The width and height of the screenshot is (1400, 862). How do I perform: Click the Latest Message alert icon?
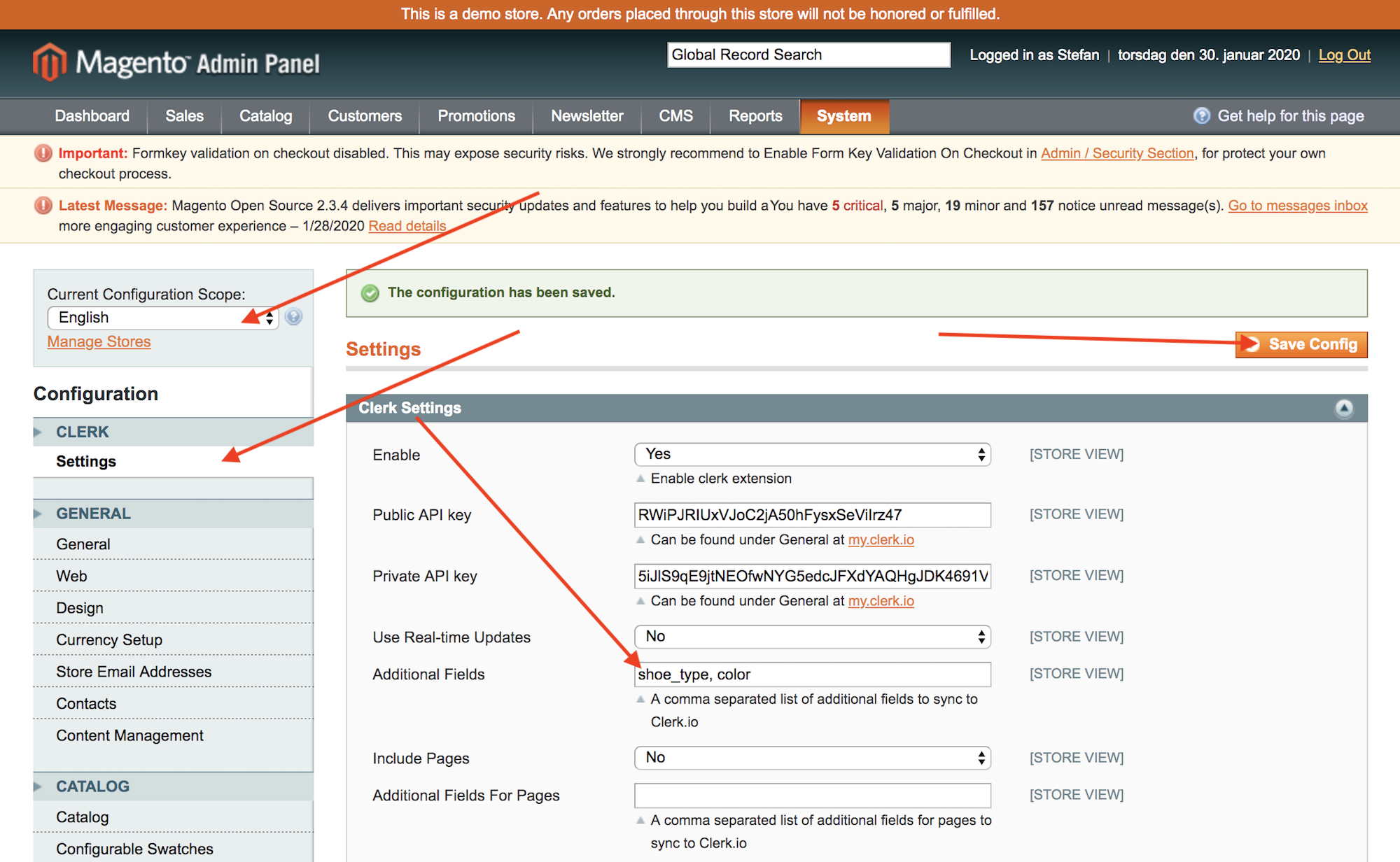[x=43, y=206]
